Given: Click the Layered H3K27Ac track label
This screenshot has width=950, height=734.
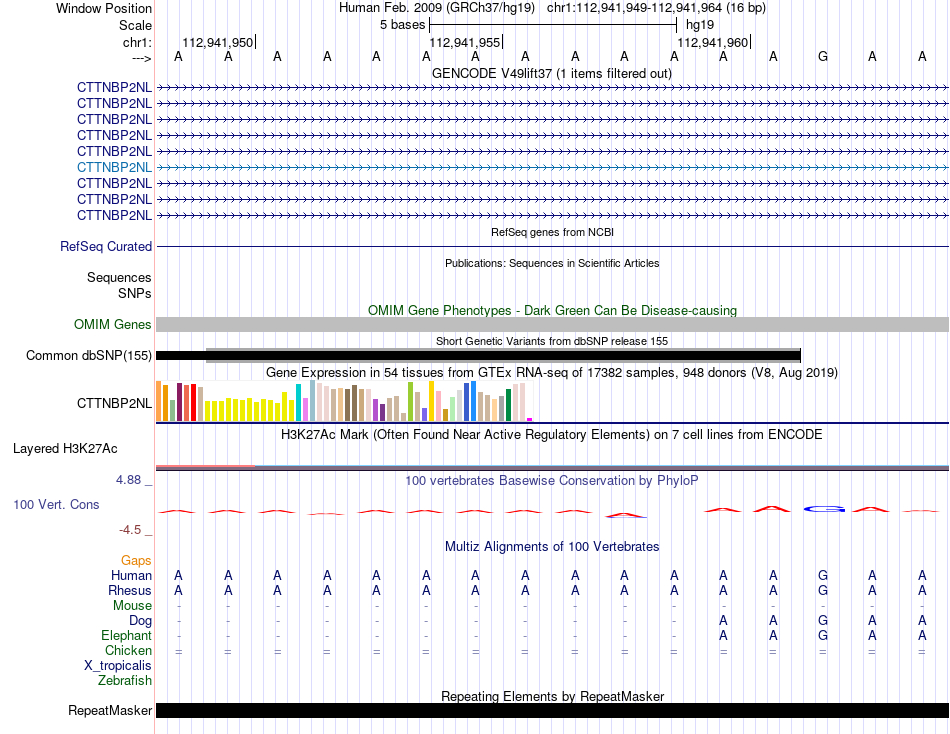Looking at the screenshot, I should click(65, 449).
